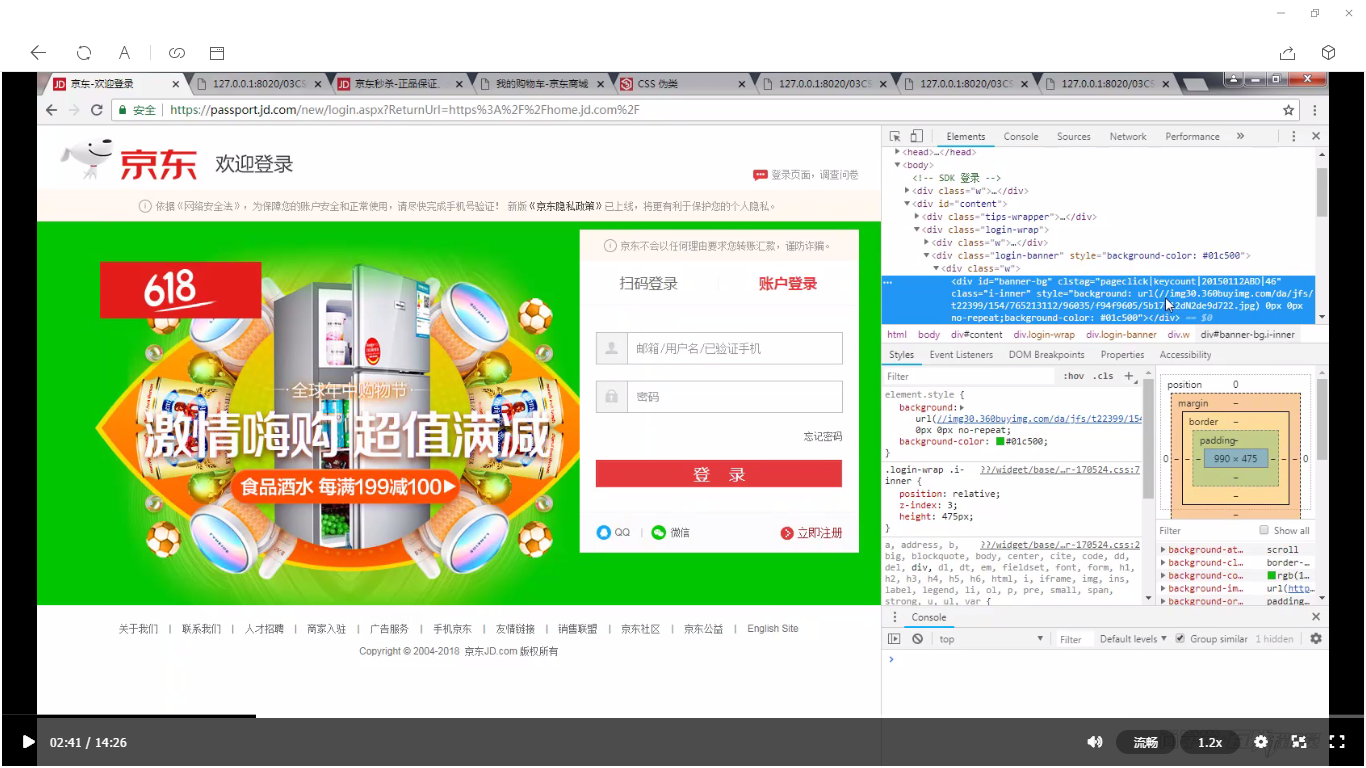1366x768 pixels.
Task: Collapse the div class login-banner node
Action: point(927,255)
